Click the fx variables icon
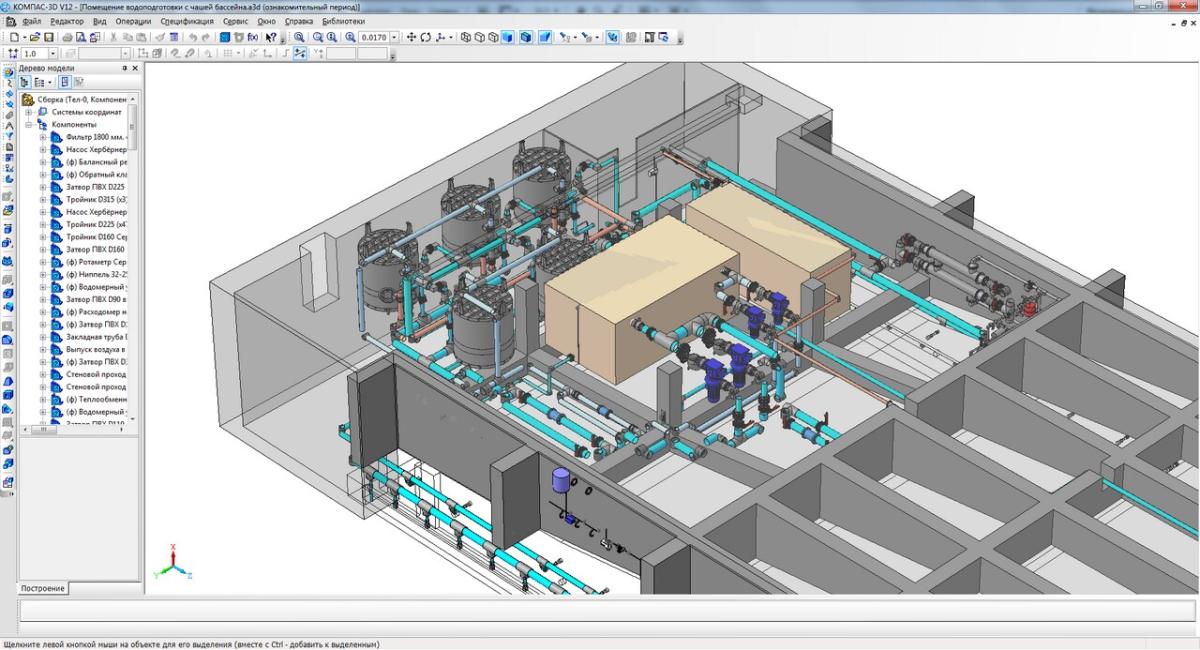Viewport: 1200px width, 650px height. (x=253, y=37)
